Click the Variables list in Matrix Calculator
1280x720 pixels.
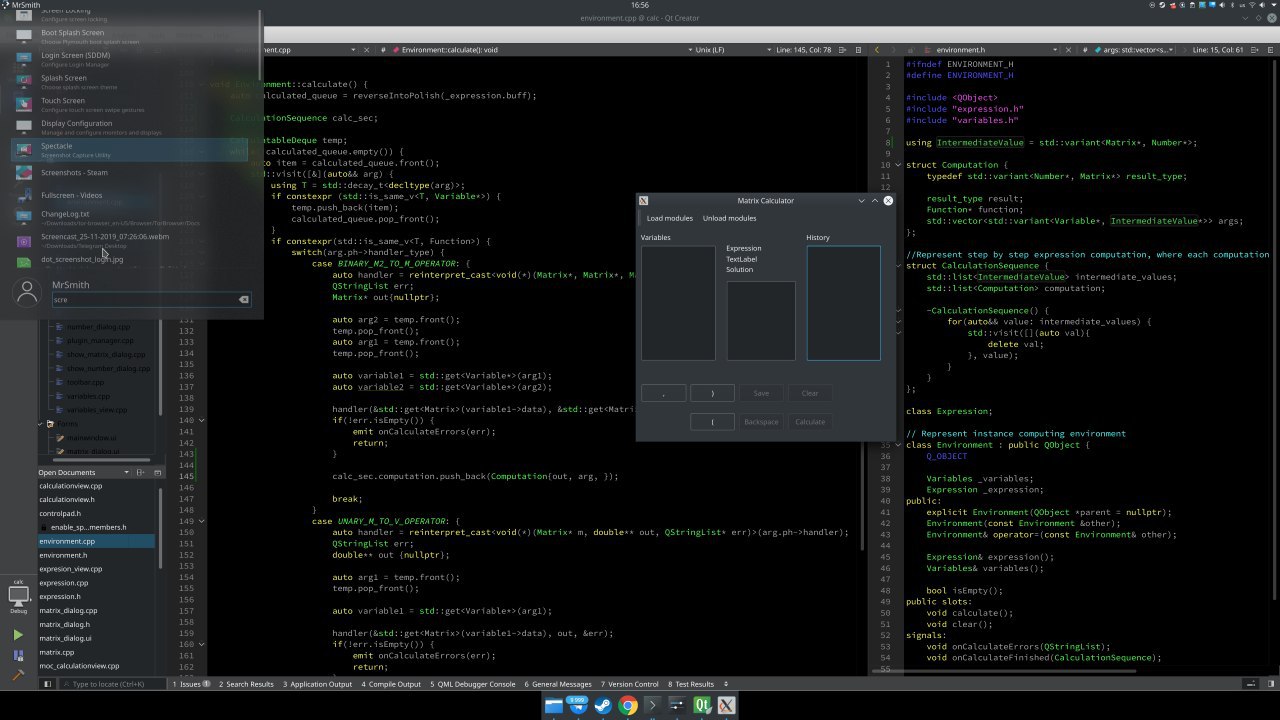point(678,303)
